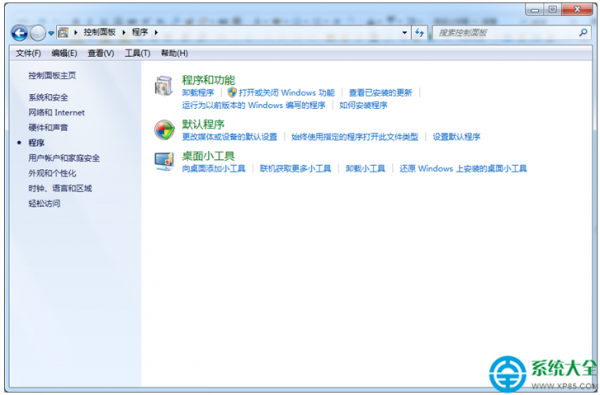This screenshot has width=600, height=395.
Task: Expand the arrow after 程序 breadcrumb
Action: (x=156, y=33)
